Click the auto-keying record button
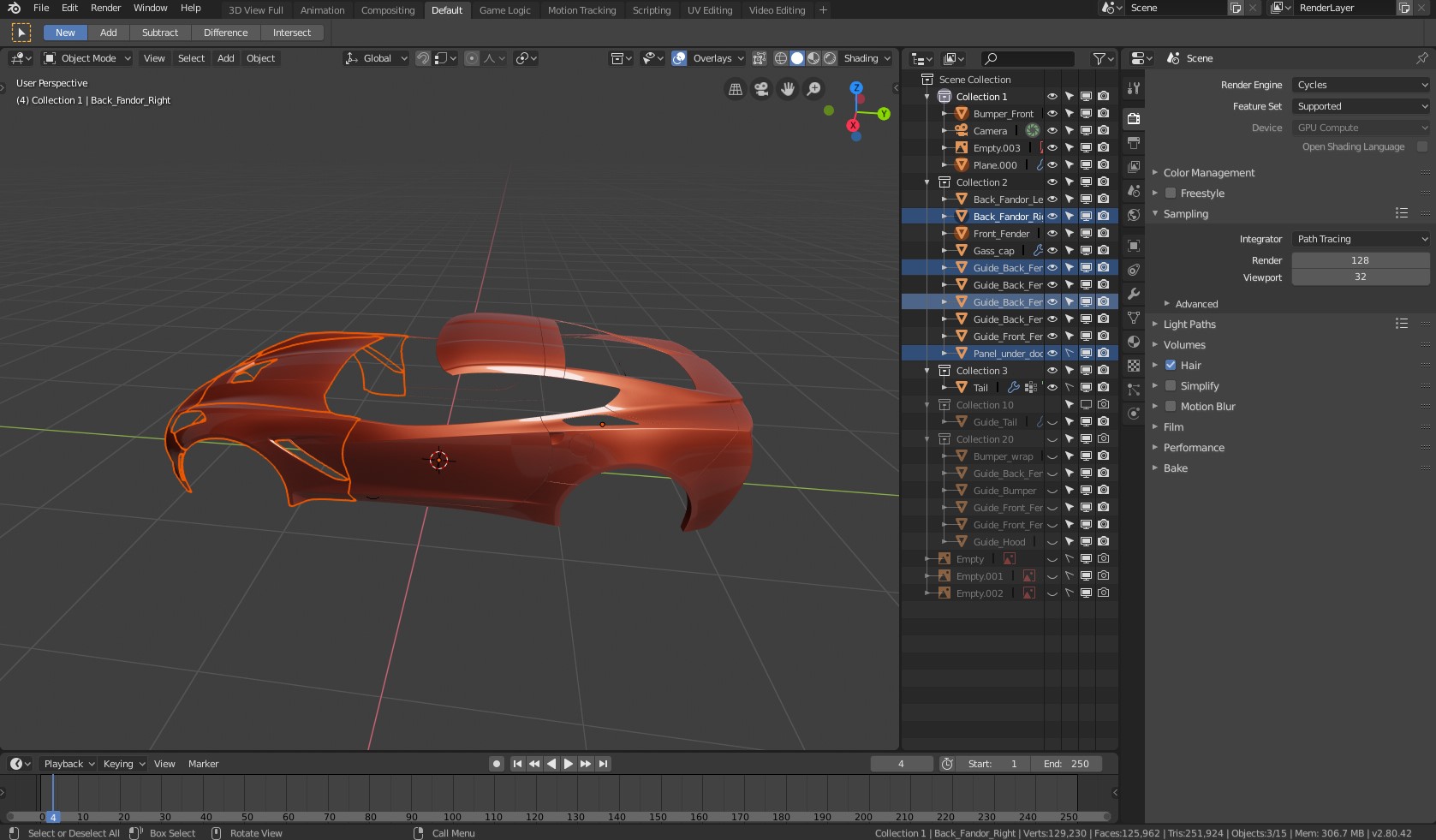1436x840 pixels. pyautogui.click(x=497, y=764)
